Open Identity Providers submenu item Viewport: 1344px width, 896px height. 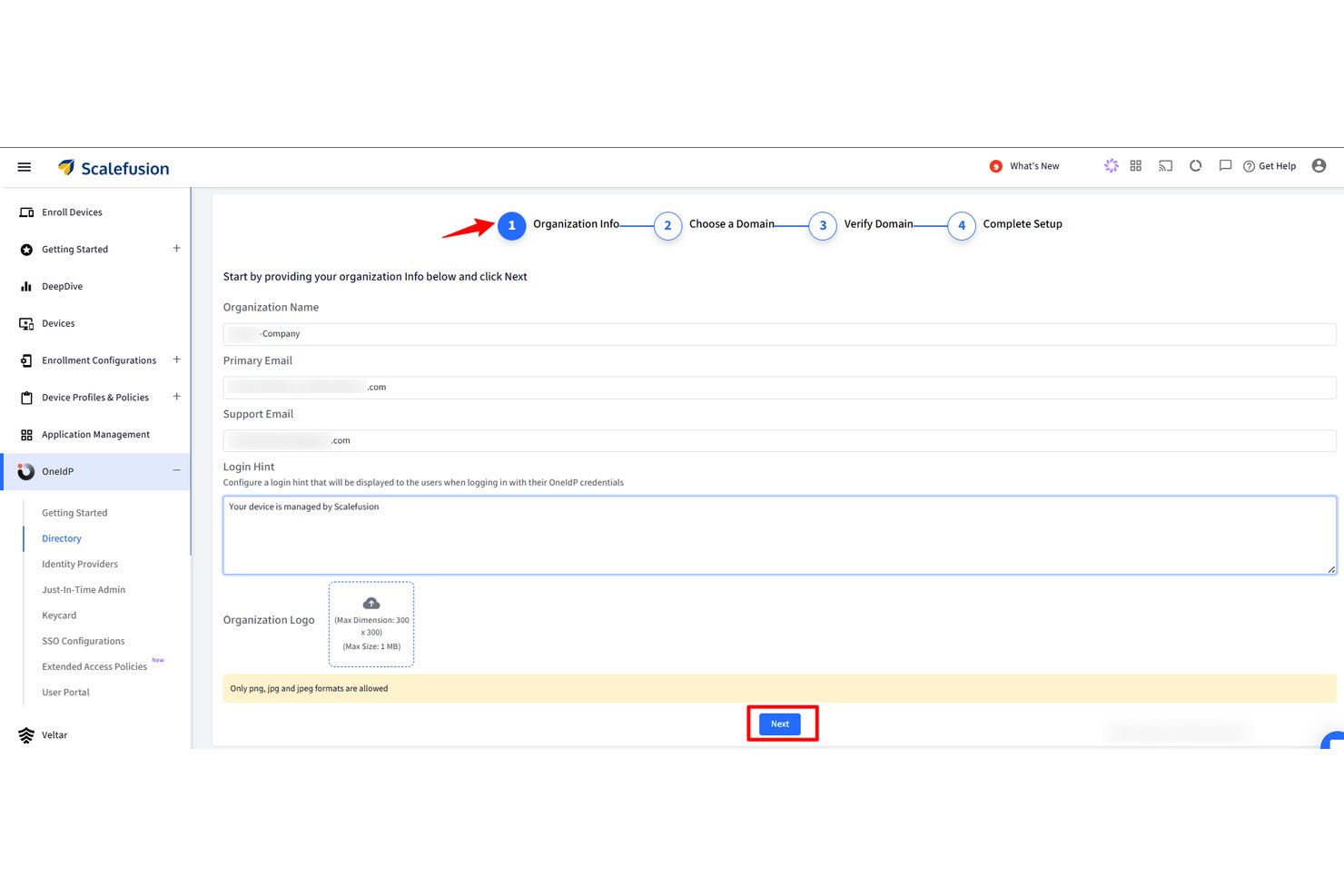pyautogui.click(x=80, y=565)
